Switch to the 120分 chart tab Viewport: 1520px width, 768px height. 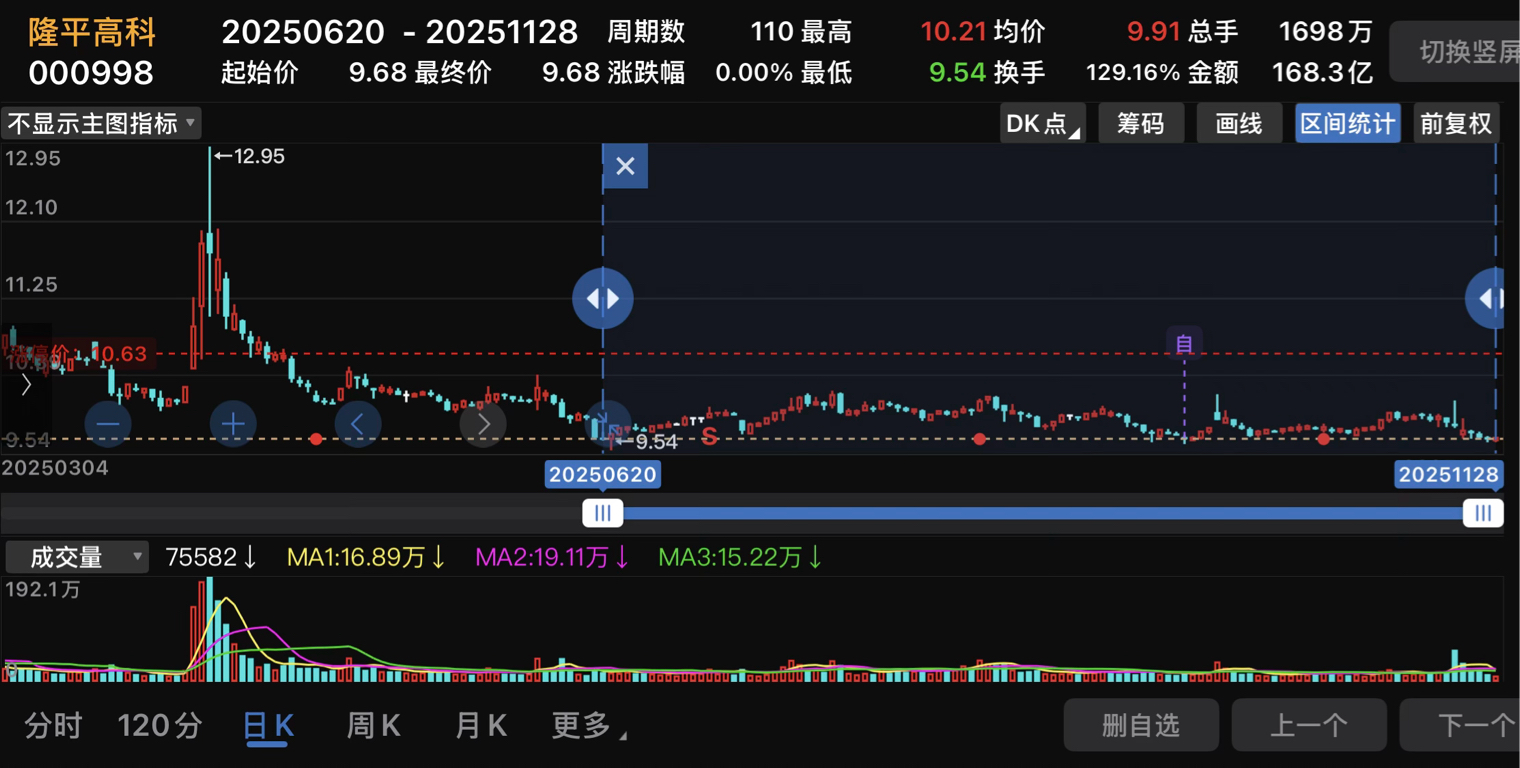pyautogui.click(x=160, y=725)
